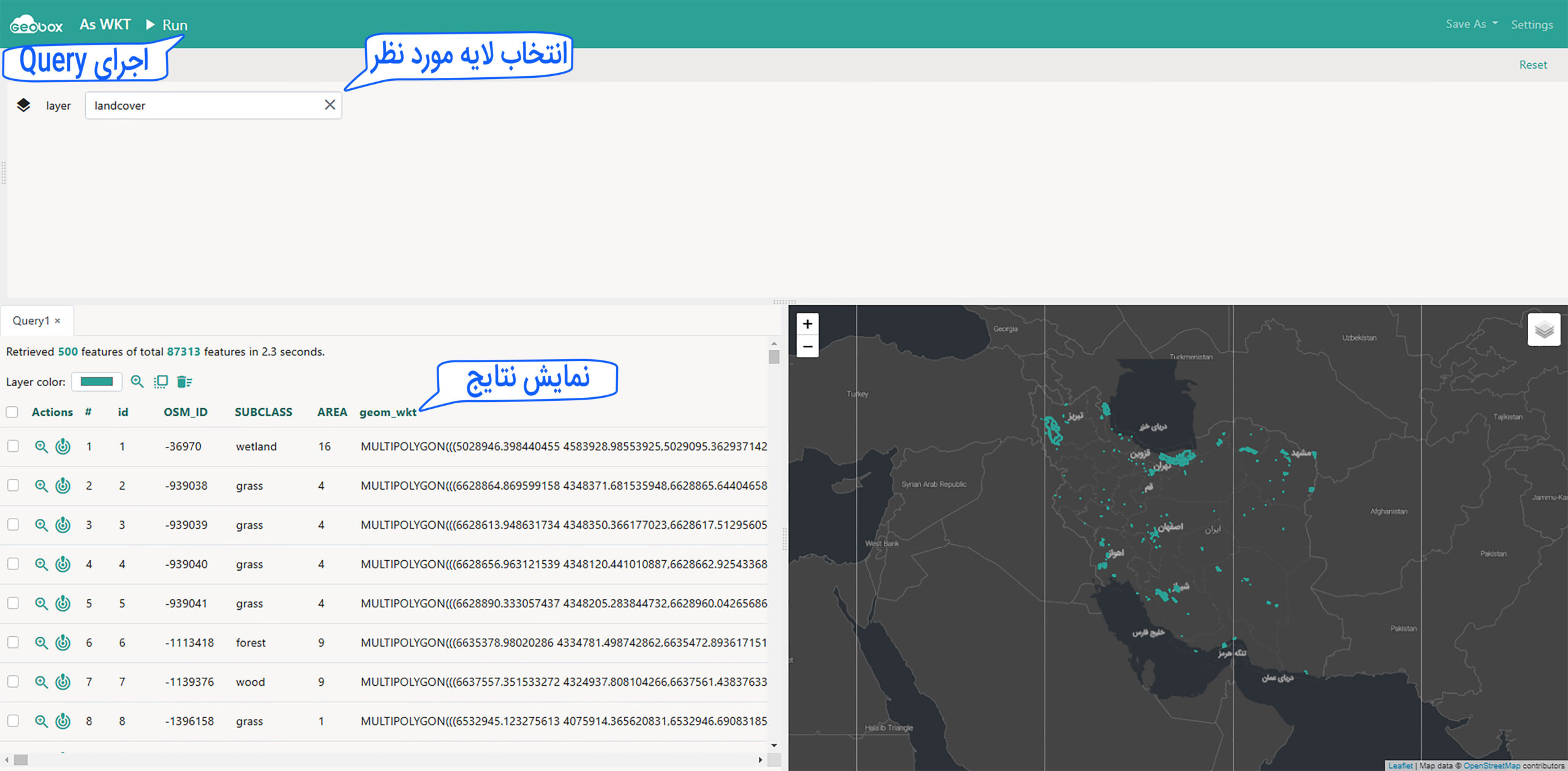1568x771 pixels.
Task: Toggle the select-all header checkbox
Action: [x=12, y=412]
